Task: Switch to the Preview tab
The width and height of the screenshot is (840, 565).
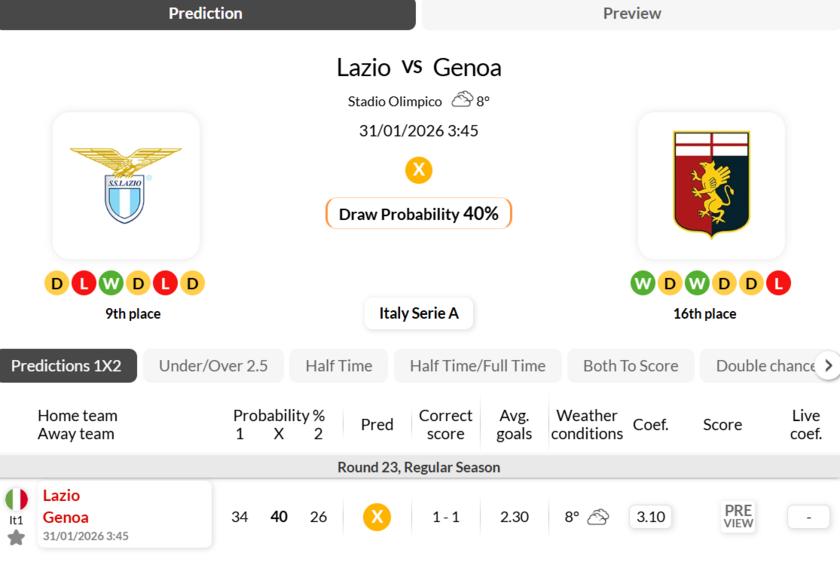Action: [631, 14]
